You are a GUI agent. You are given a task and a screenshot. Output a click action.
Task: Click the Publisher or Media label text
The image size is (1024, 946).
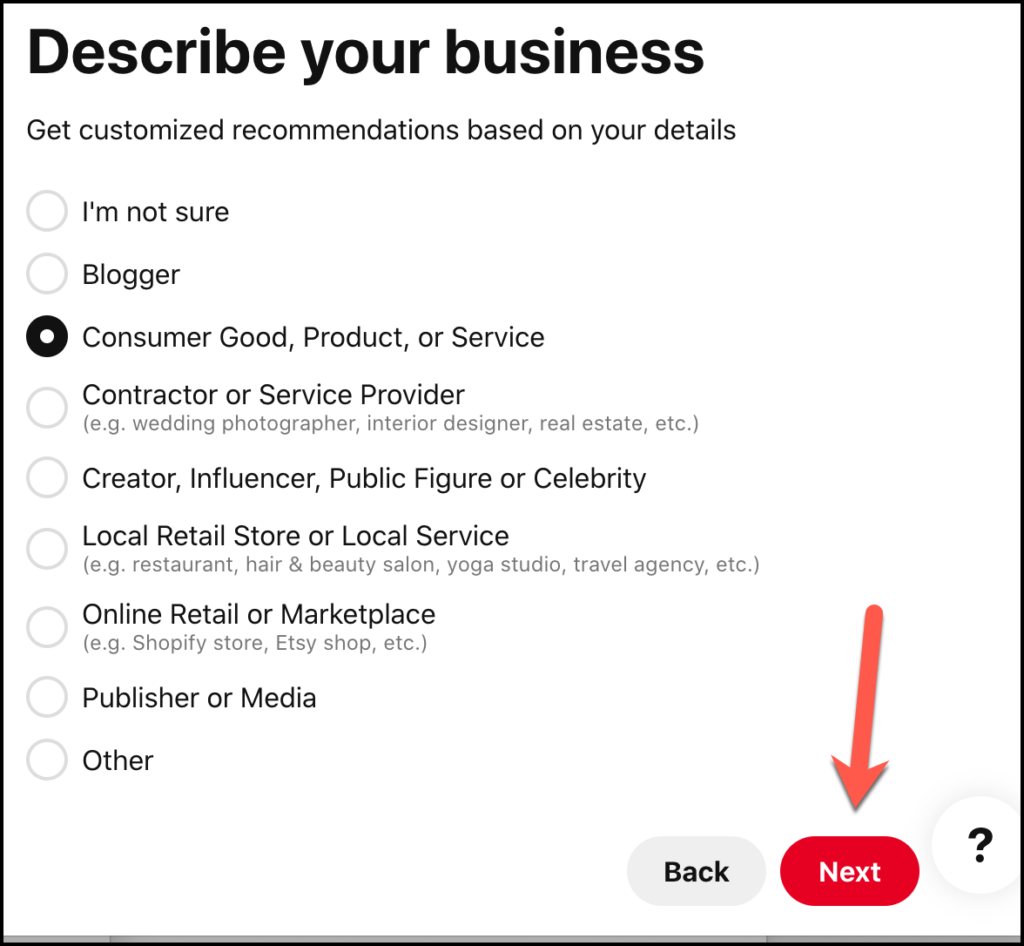199,697
